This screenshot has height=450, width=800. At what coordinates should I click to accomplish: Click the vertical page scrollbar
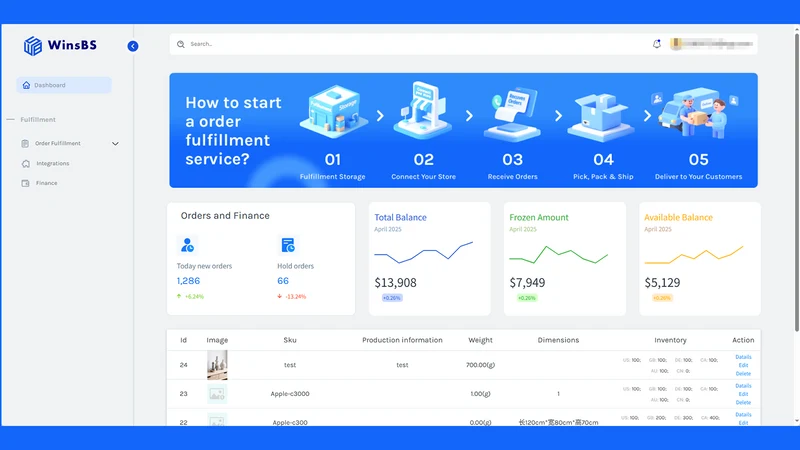click(x=796, y=183)
